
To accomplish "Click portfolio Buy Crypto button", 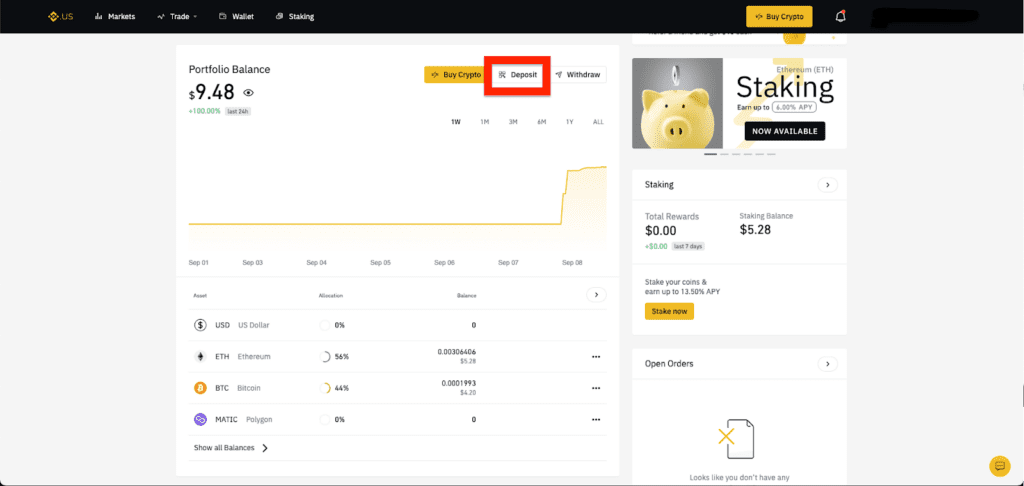I will (456, 74).
